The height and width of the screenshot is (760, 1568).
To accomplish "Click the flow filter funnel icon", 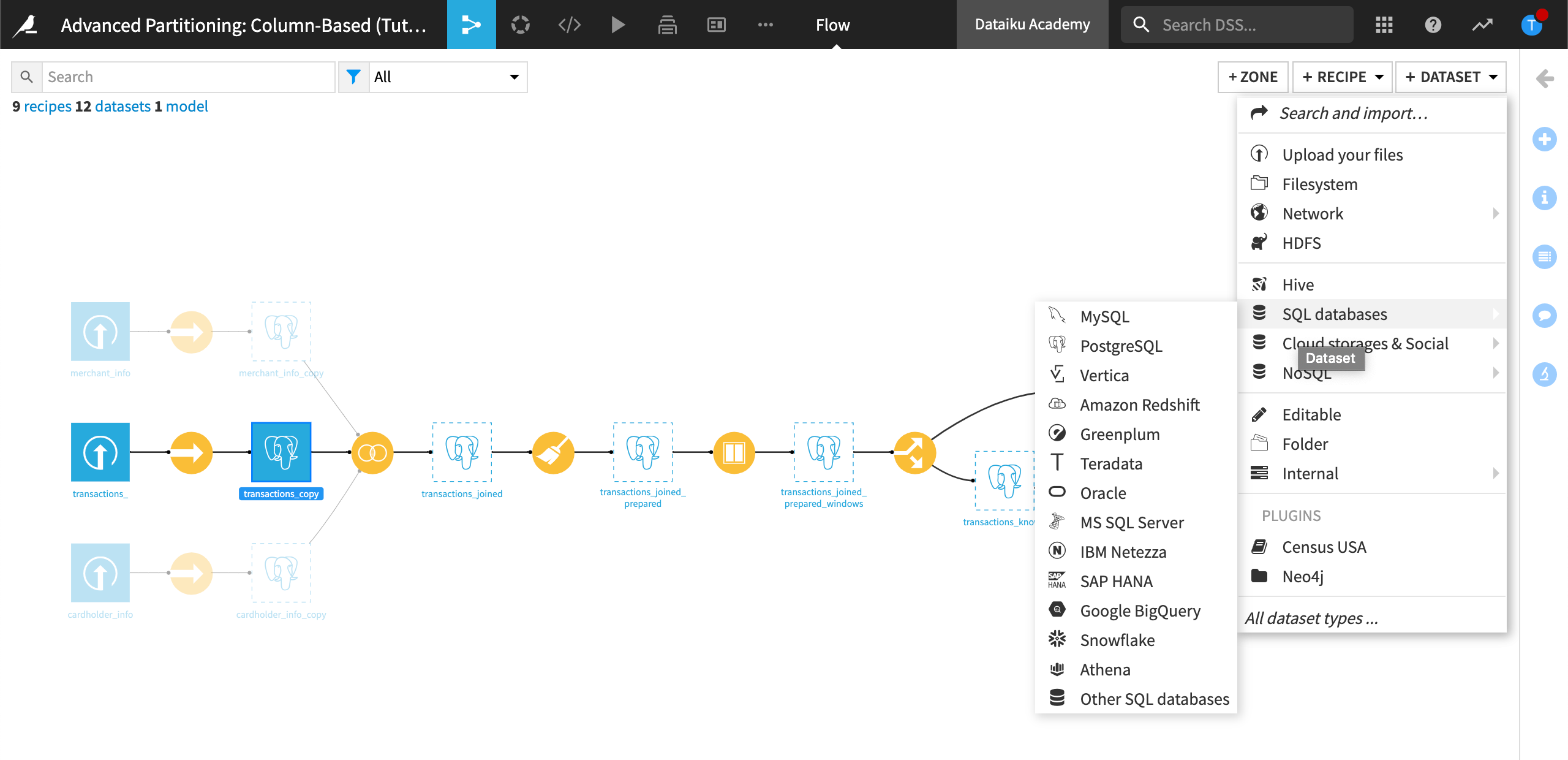I will pyautogui.click(x=353, y=77).
